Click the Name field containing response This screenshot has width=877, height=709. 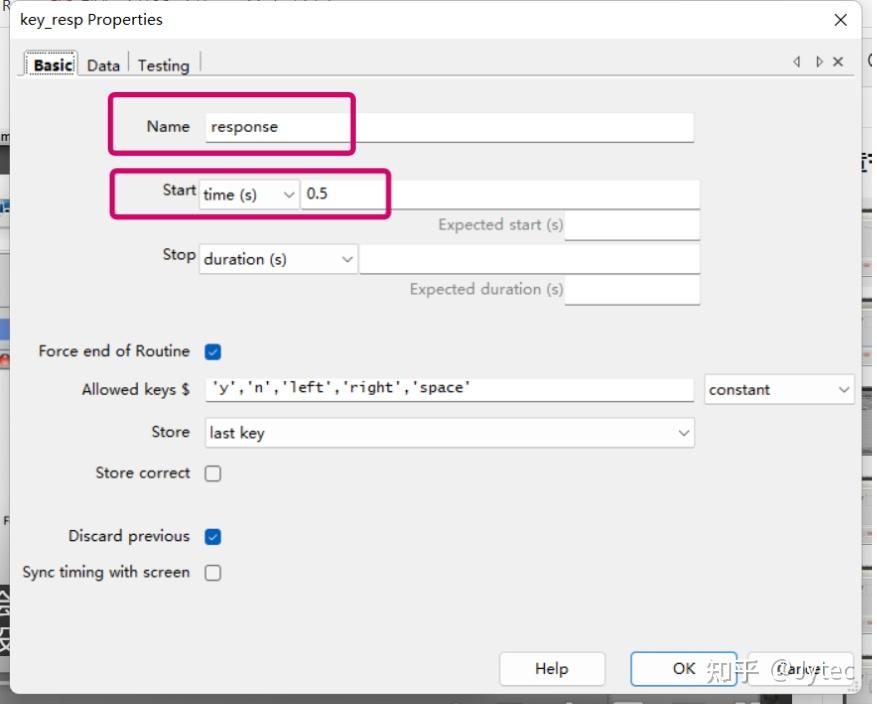point(449,128)
